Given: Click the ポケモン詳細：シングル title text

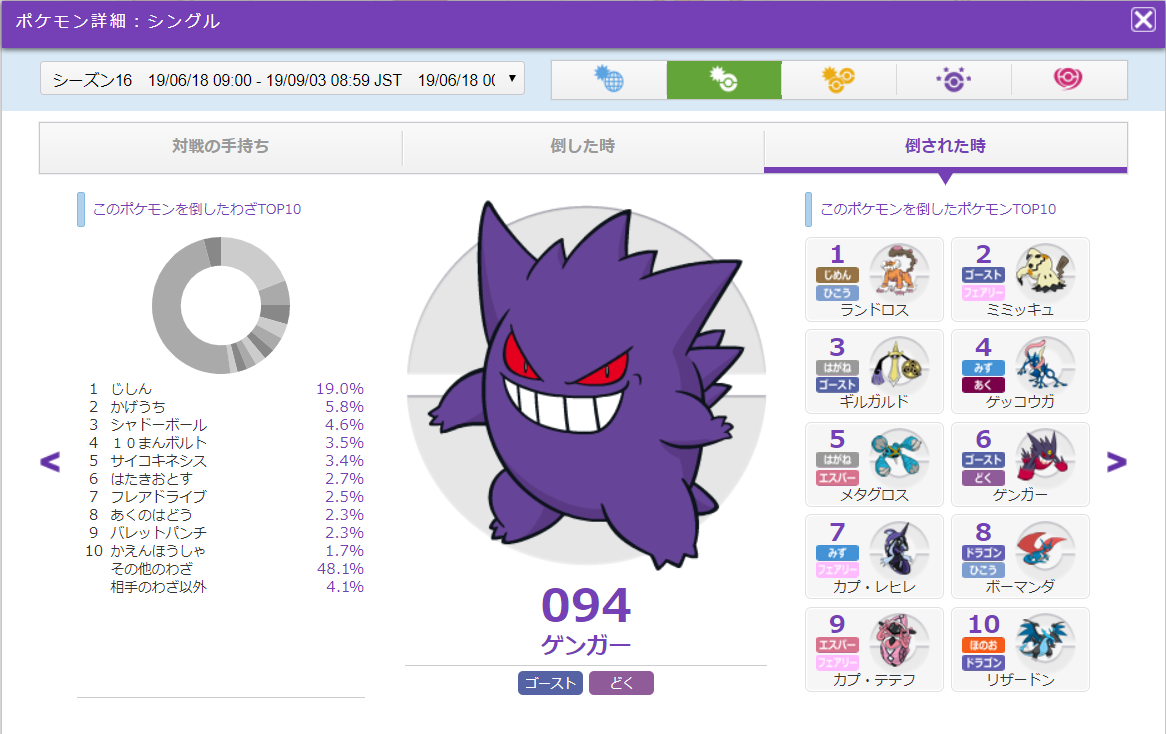Looking at the screenshot, I should tap(117, 21).
